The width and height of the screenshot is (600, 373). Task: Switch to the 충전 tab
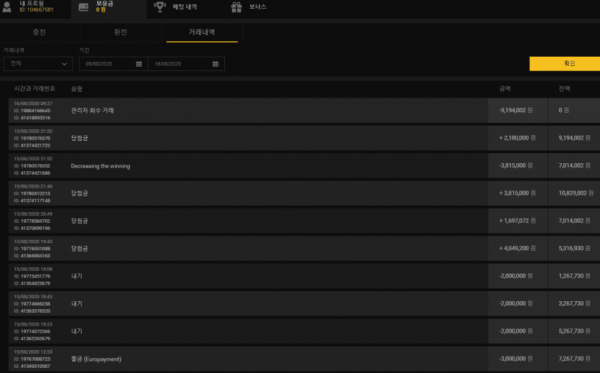[39, 32]
